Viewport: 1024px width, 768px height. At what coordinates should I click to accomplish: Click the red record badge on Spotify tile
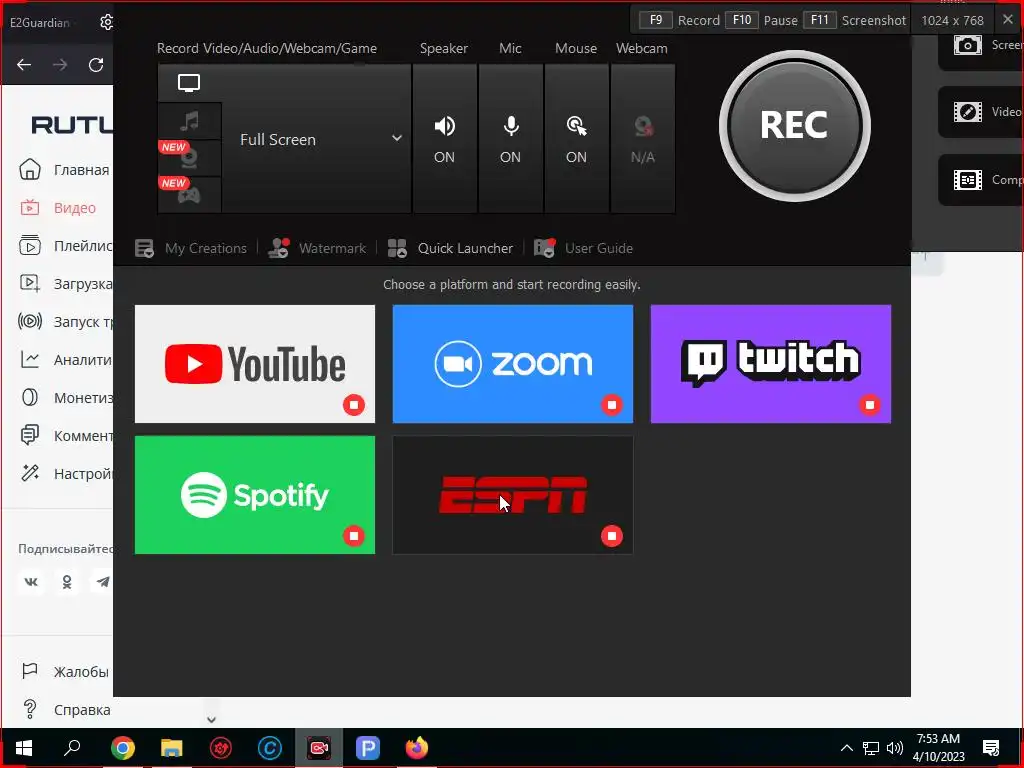point(354,536)
